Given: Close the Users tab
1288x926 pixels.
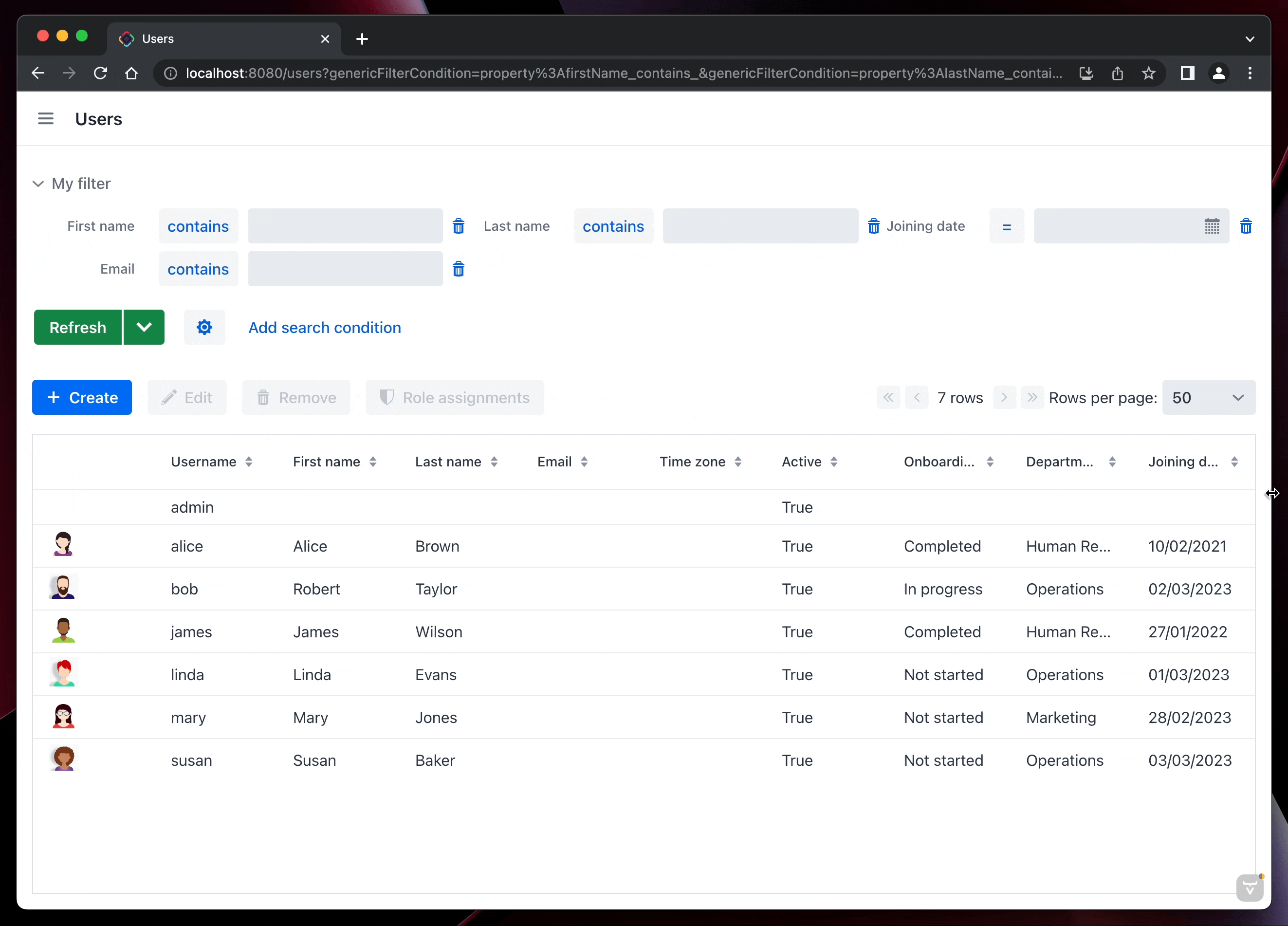Looking at the screenshot, I should click(x=325, y=38).
